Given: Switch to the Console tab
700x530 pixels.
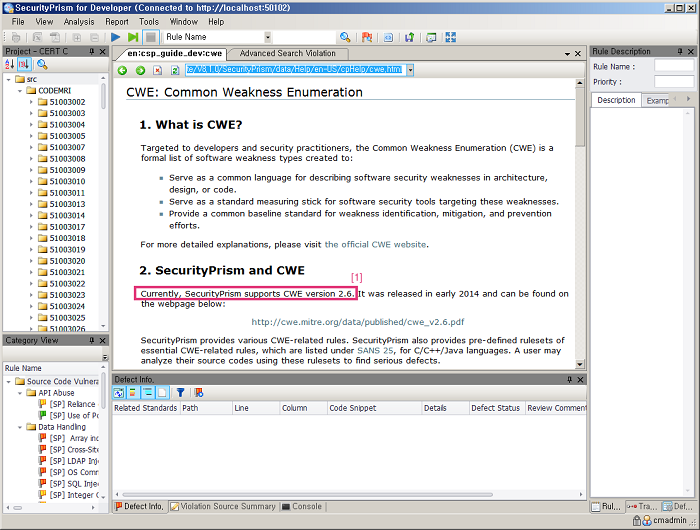Looking at the screenshot, I should [302, 506].
